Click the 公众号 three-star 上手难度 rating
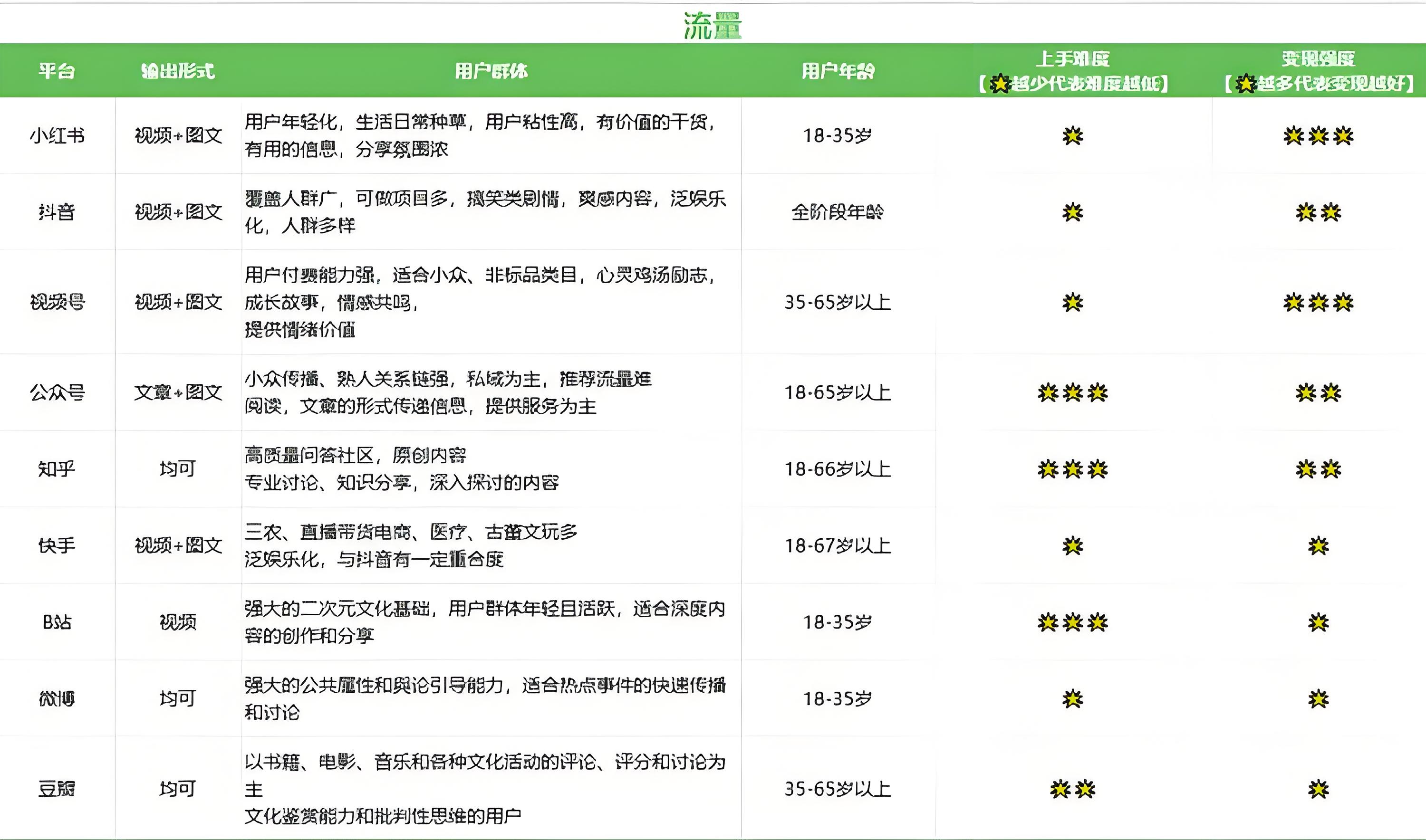Viewport: 1426px width, 840px height. click(1073, 392)
